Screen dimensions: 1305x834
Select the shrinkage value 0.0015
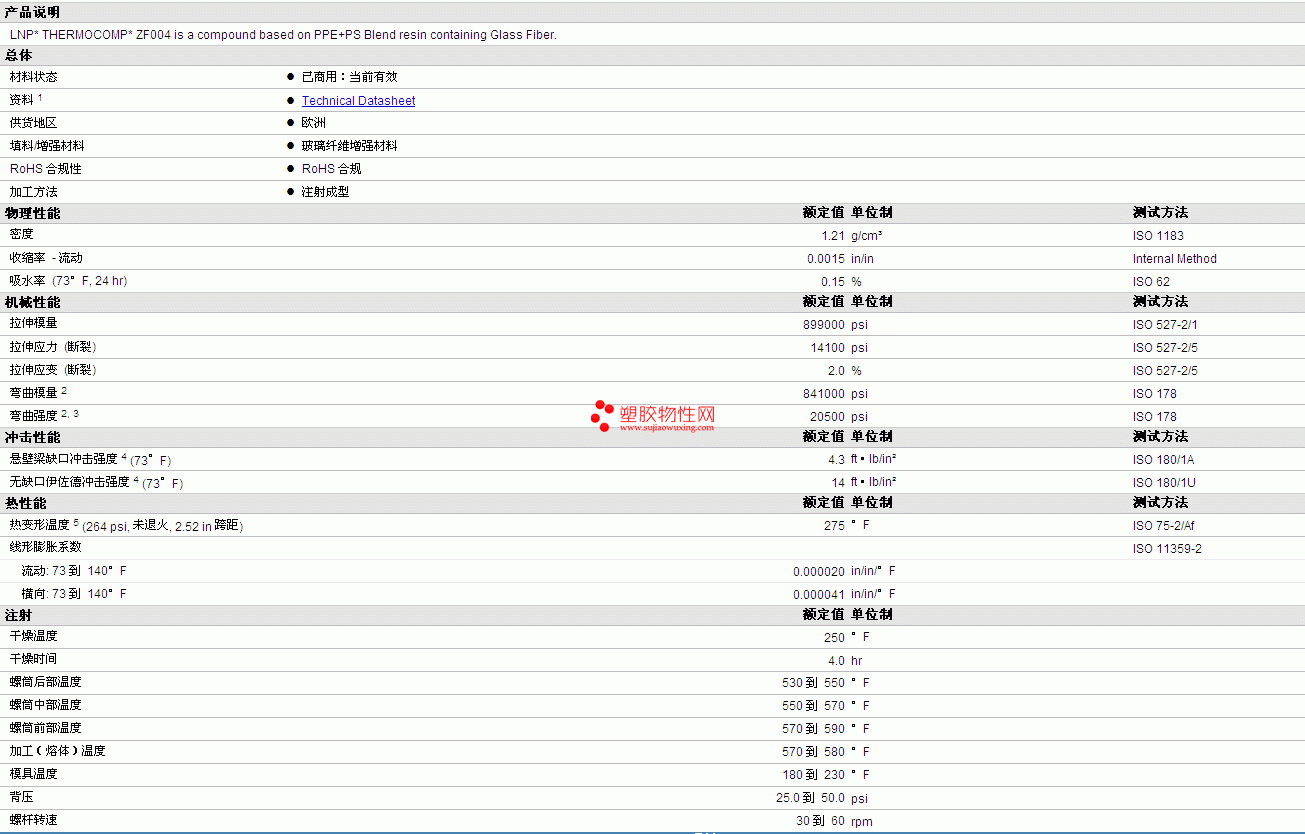pyautogui.click(x=826, y=259)
